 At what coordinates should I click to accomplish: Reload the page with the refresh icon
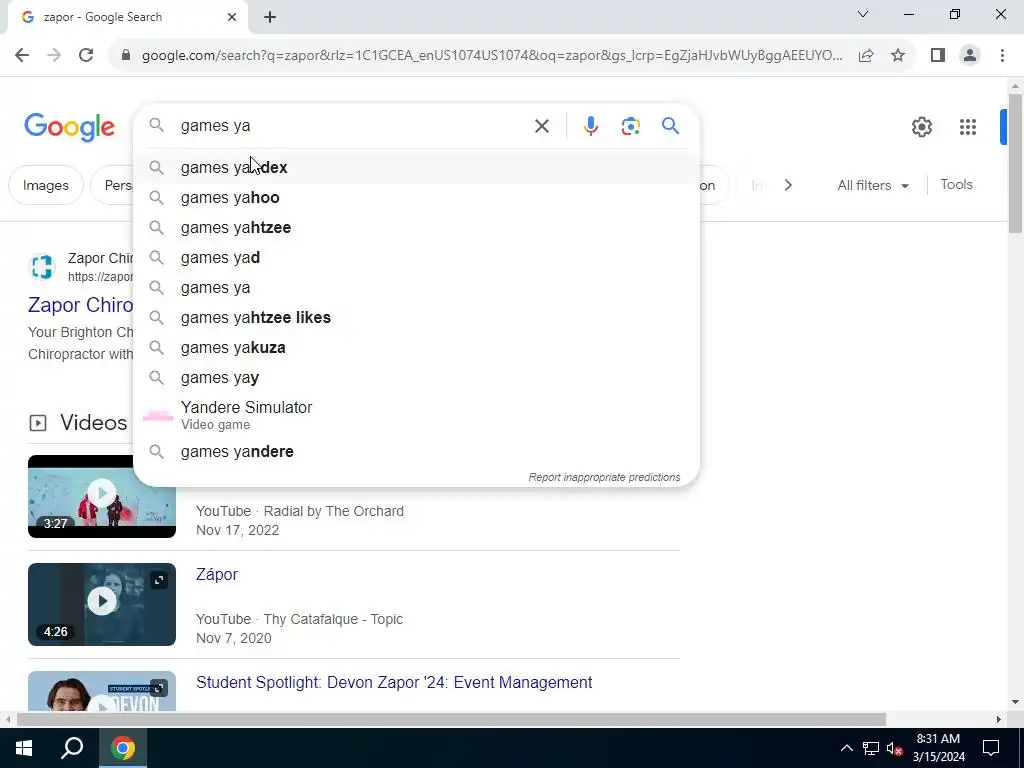tap(86, 56)
